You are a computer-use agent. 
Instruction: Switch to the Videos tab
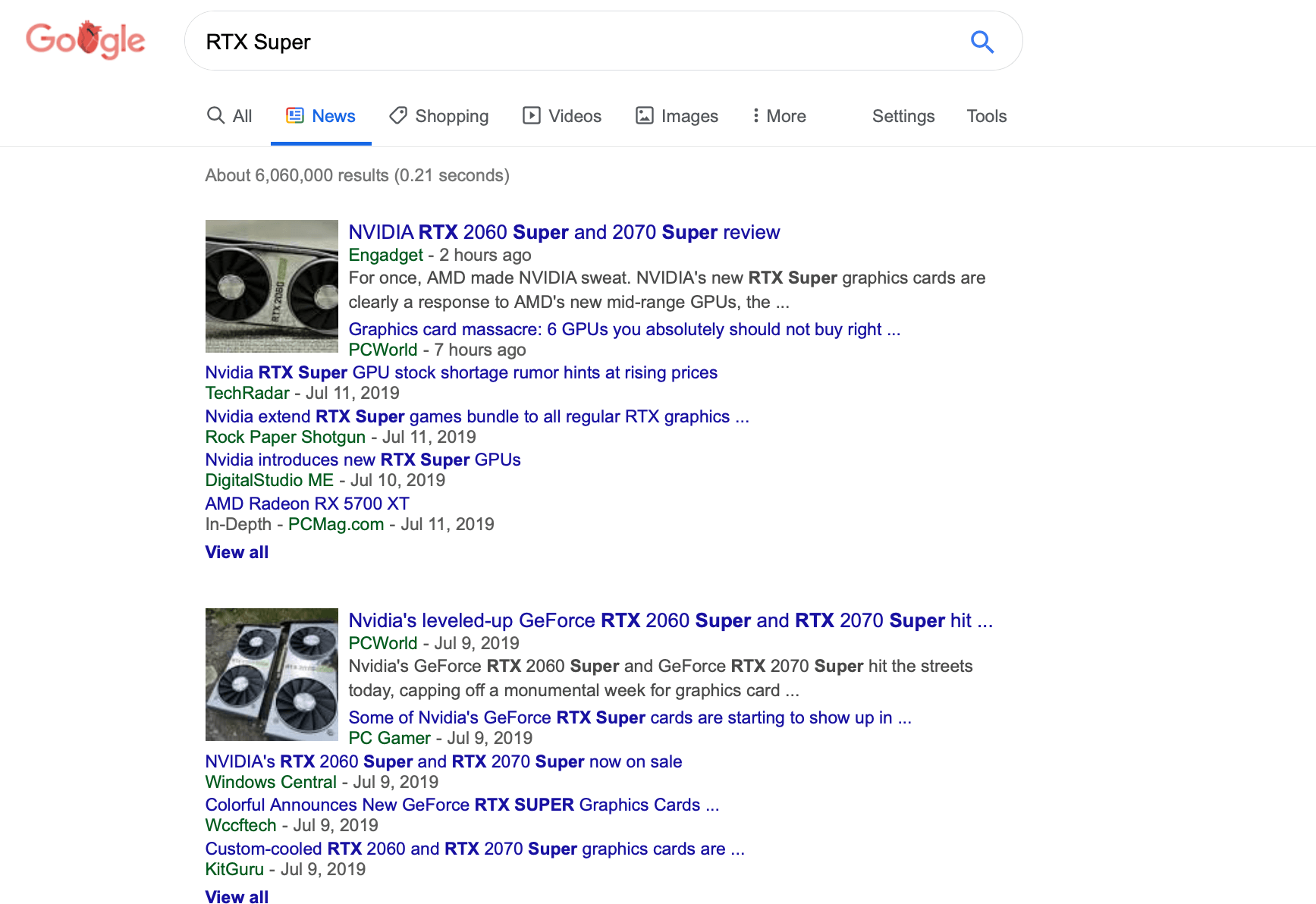(x=562, y=116)
